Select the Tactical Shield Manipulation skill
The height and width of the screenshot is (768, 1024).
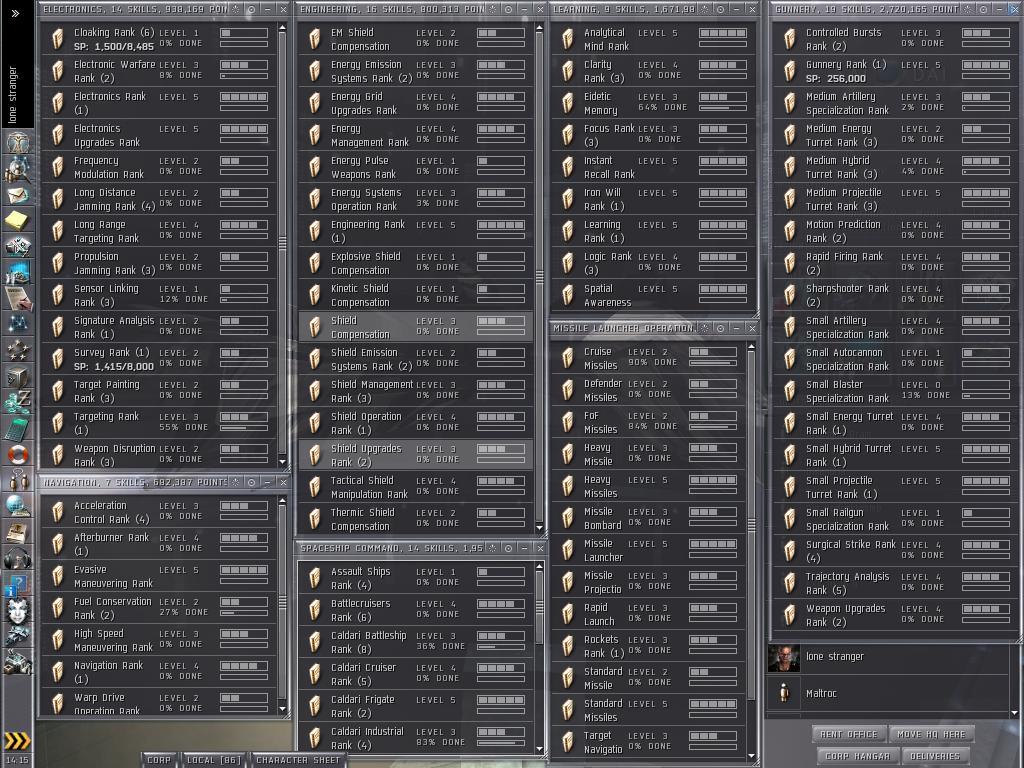(x=415, y=487)
